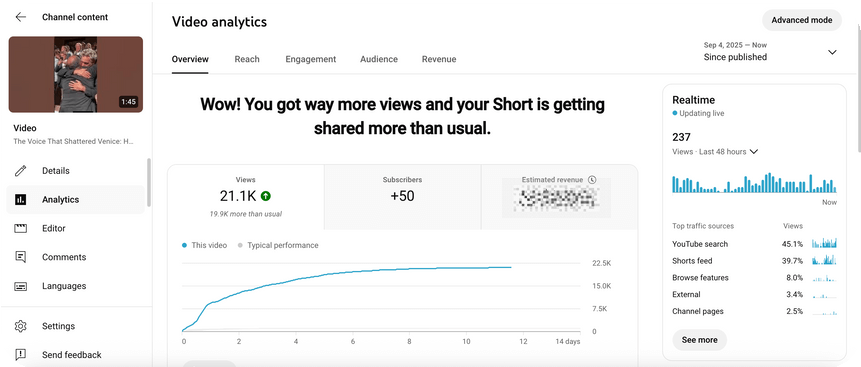This screenshot has height=367, width=861.
Task: Switch to the Engagement tab
Action: tap(310, 59)
